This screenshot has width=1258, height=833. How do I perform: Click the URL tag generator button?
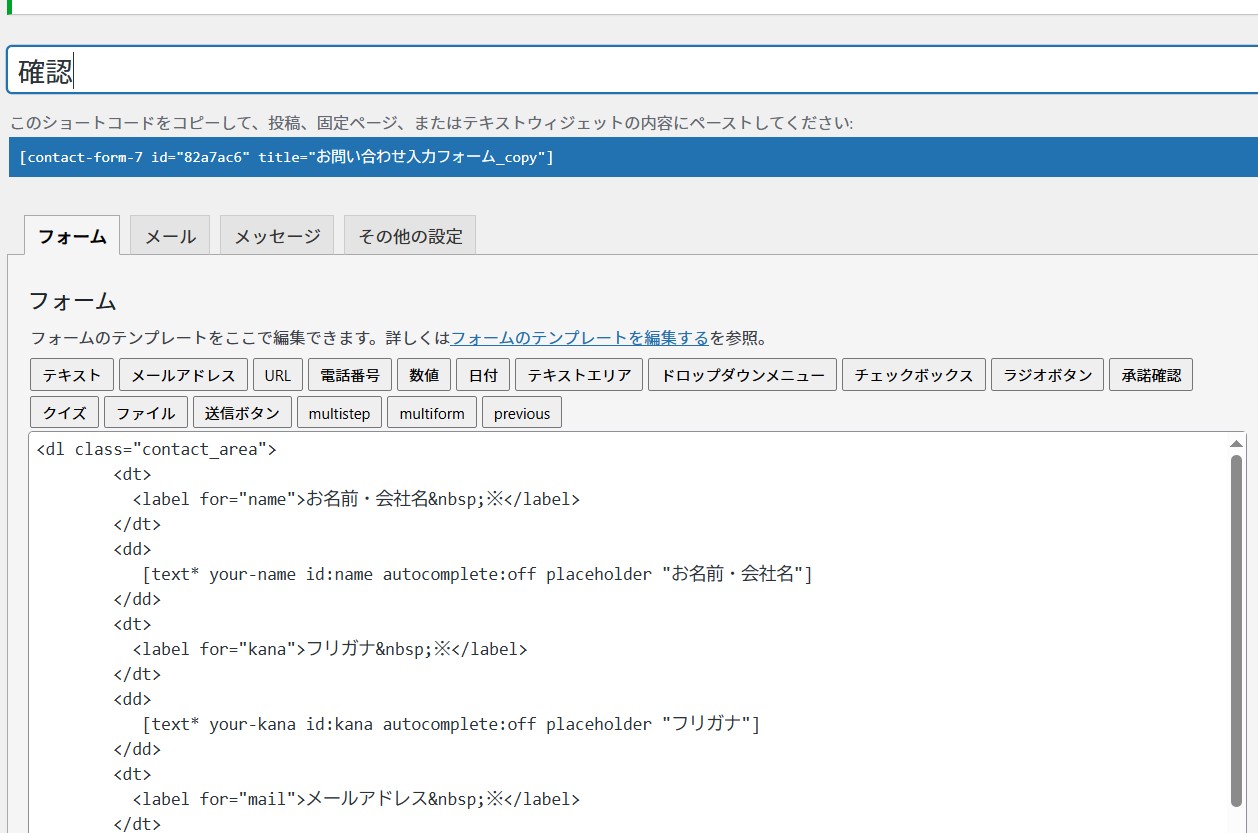(x=278, y=375)
